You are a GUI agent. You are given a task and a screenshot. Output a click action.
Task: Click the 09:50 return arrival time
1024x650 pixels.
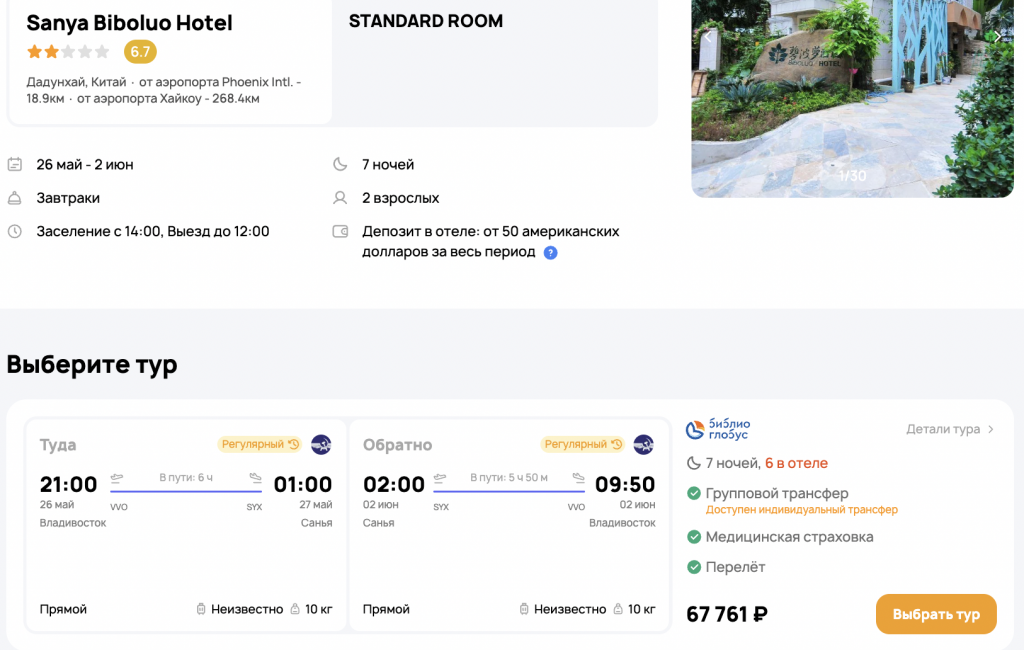pyautogui.click(x=625, y=484)
